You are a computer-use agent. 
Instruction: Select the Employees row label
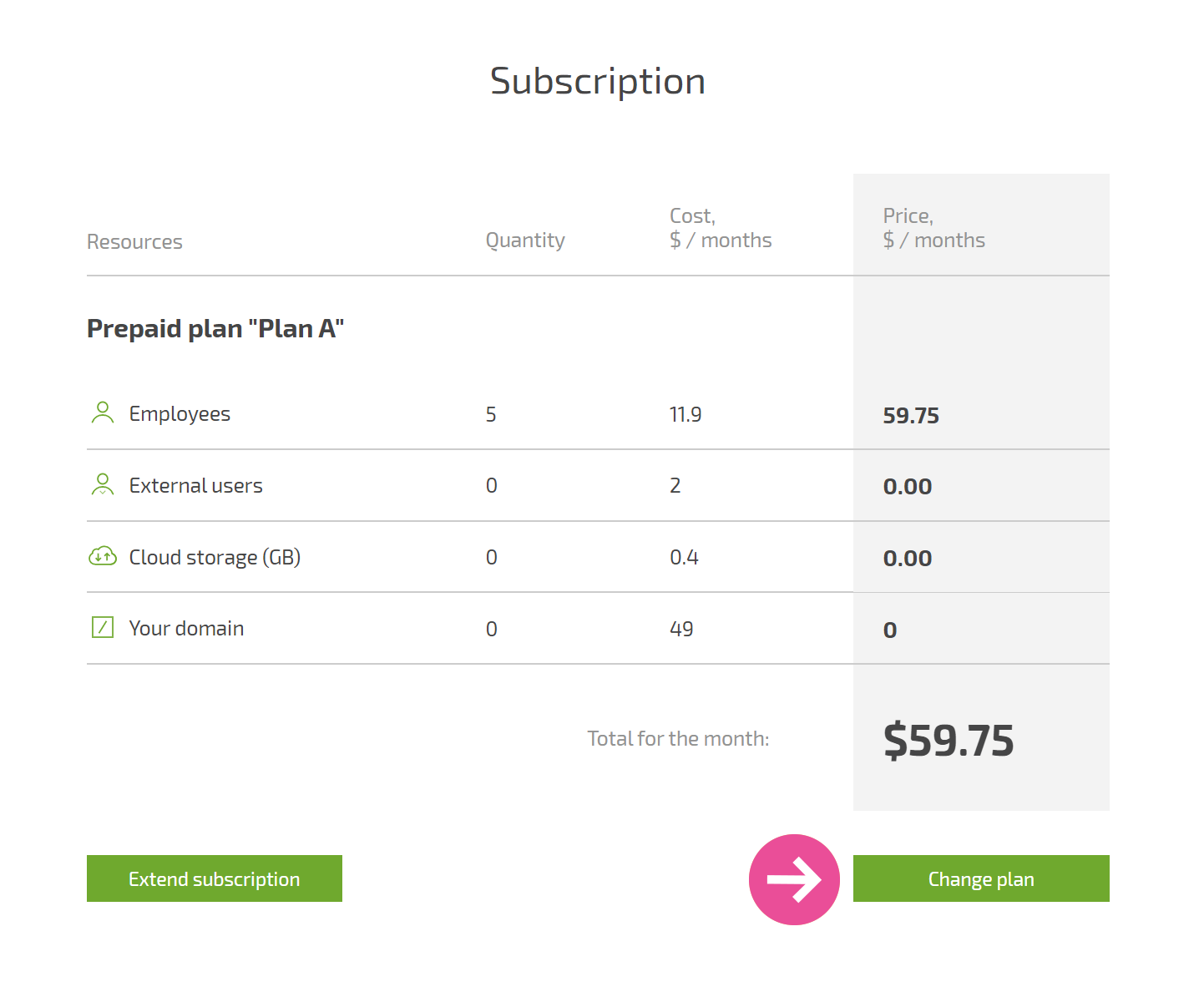coord(180,414)
